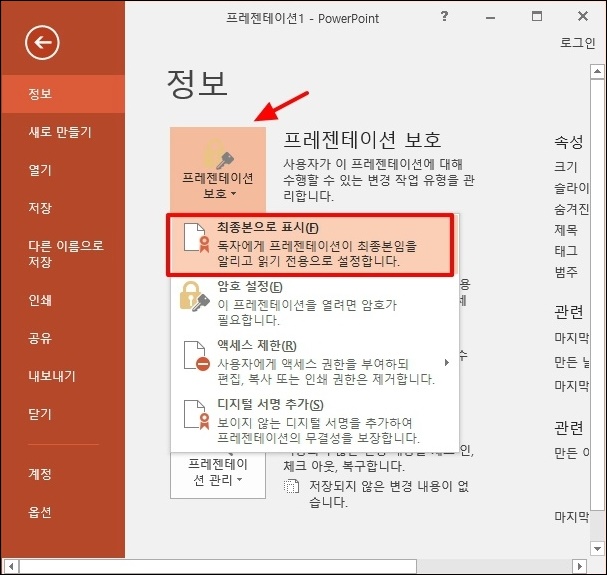Click the 저장되지 않은 변경 내용이 없습니다 text
Screen dimensions: 607x575
pos(389,494)
